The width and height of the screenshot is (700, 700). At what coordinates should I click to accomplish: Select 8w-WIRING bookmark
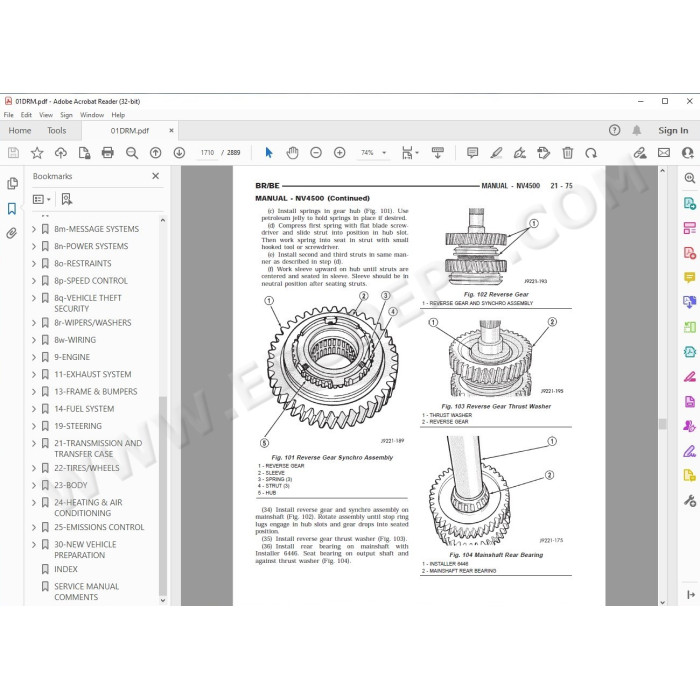coord(75,340)
